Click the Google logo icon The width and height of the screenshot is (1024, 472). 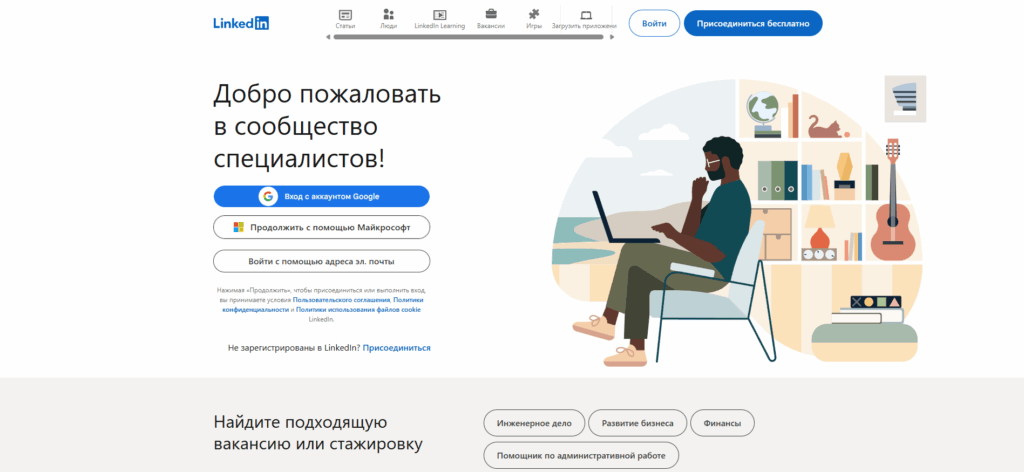[268, 197]
